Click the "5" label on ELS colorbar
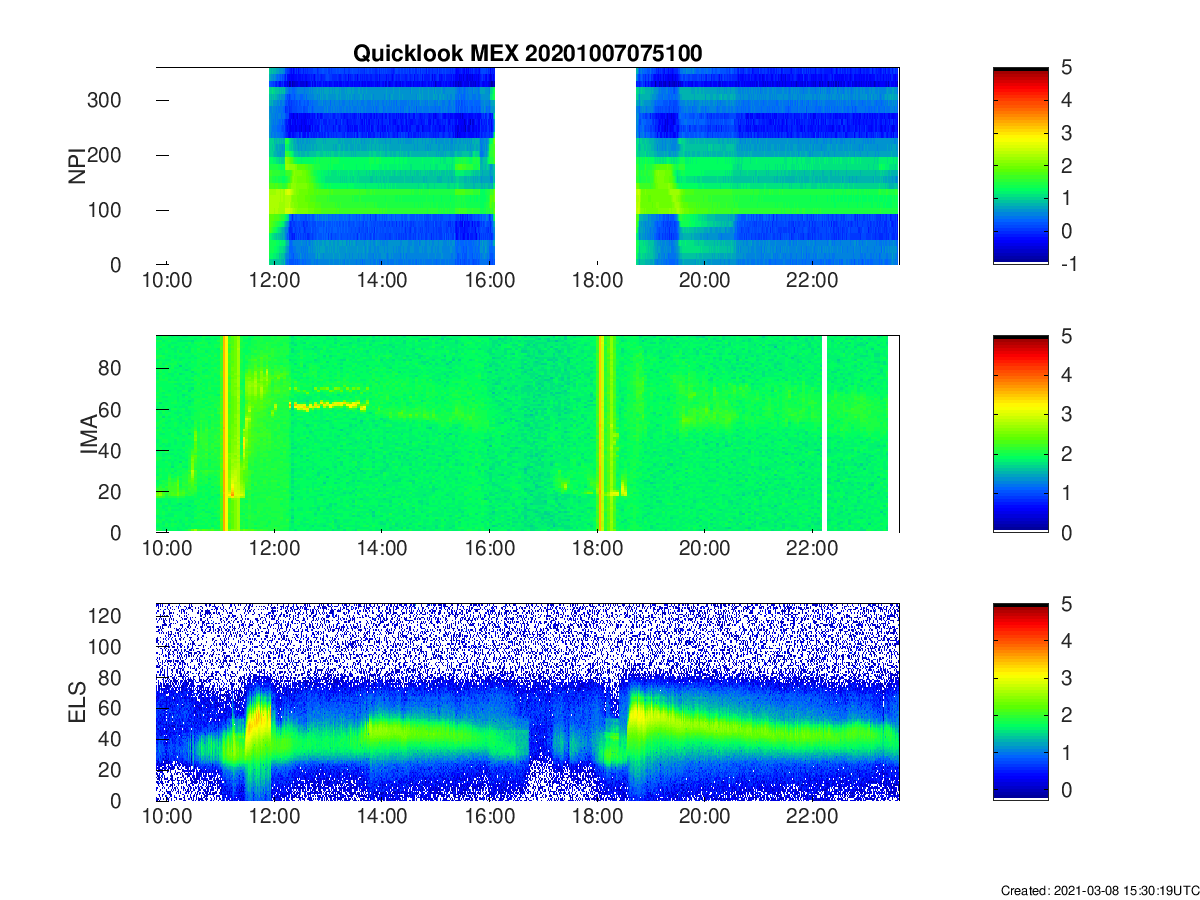The image size is (1200, 900). [x=1069, y=604]
